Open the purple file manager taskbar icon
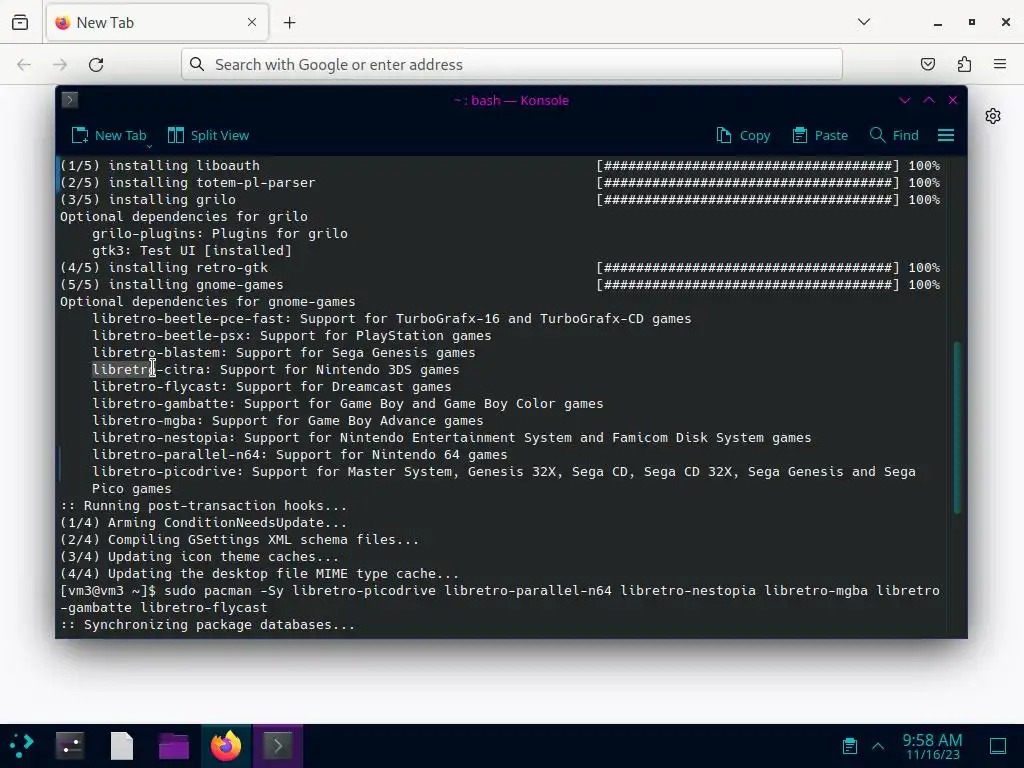Image resolution: width=1024 pixels, height=768 pixels. click(174, 745)
